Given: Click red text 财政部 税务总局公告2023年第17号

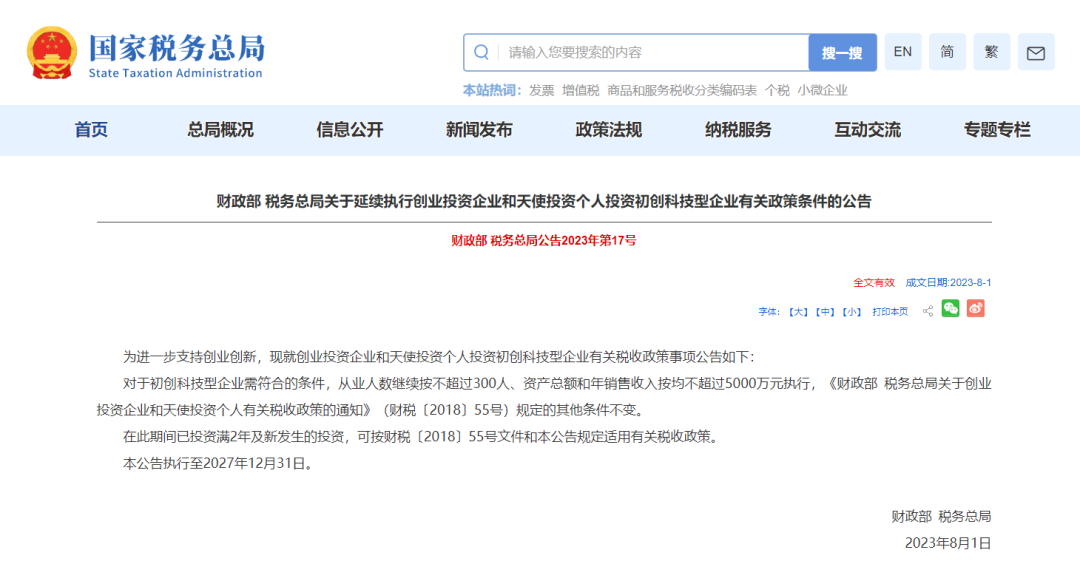Looking at the screenshot, I should (544, 240).
